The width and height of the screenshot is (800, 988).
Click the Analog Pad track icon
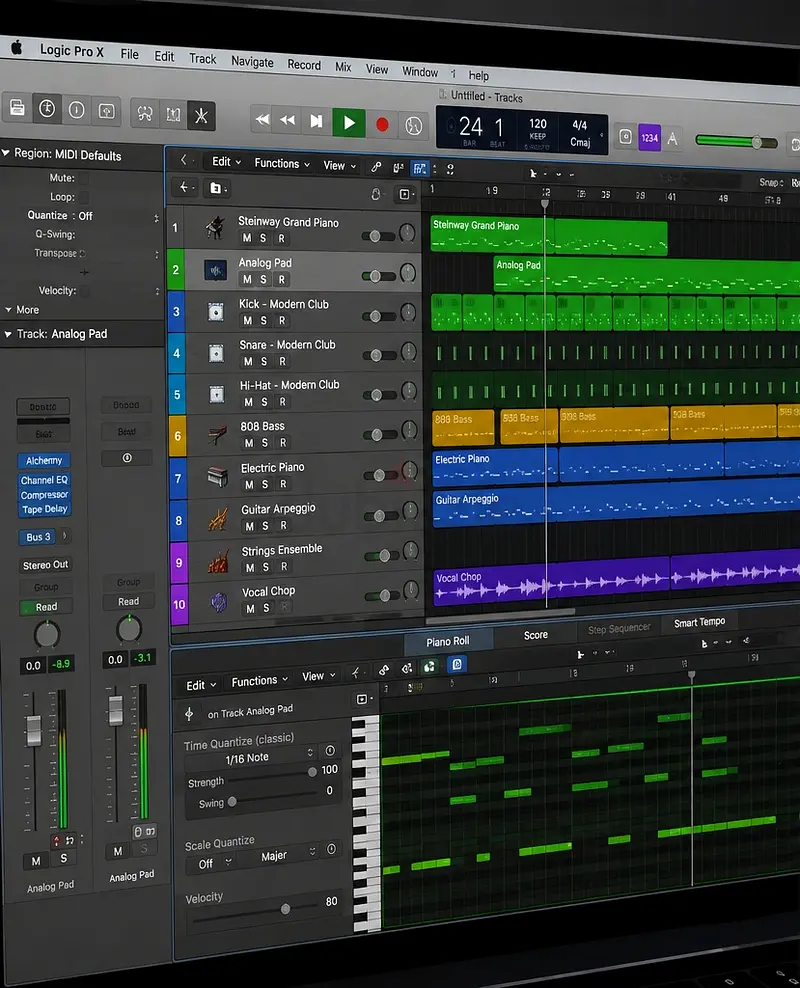[x=215, y=270]
